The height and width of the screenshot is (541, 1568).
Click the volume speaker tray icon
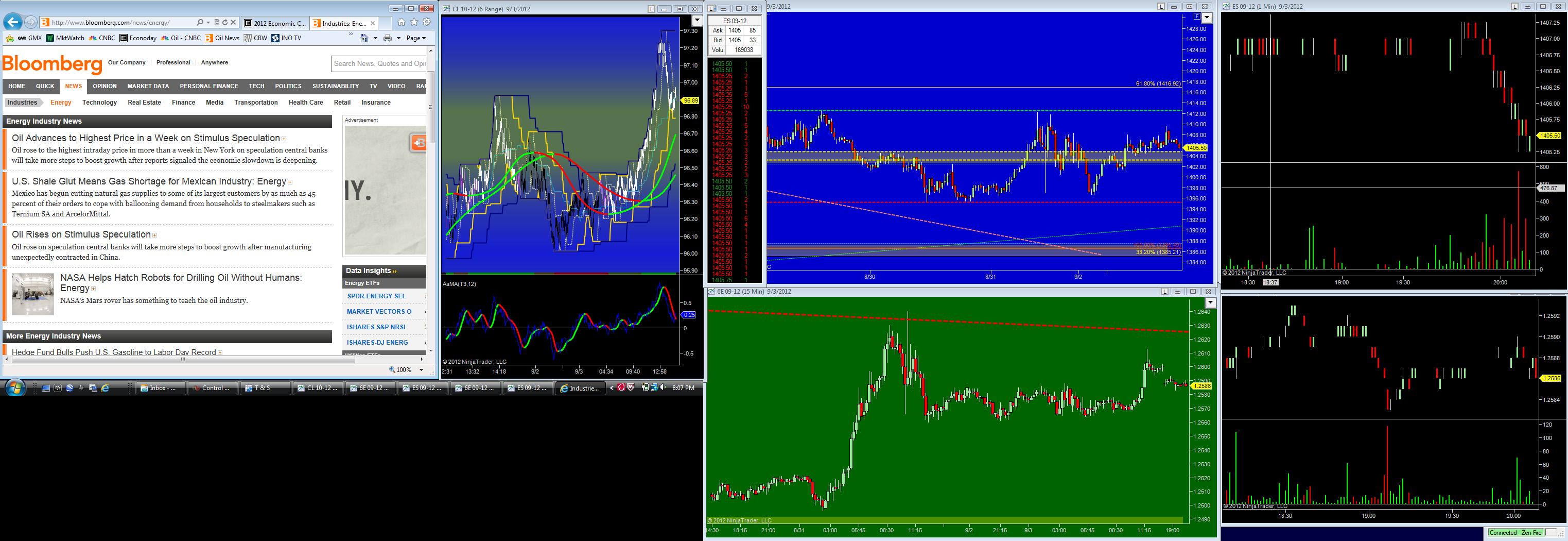pyautogui.click(x=663, y=387)
